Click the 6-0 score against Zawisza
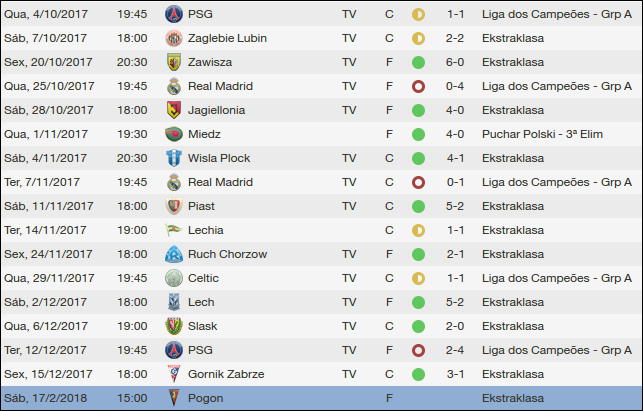Viewport: 643px width, 411px height. click(455, 62)
